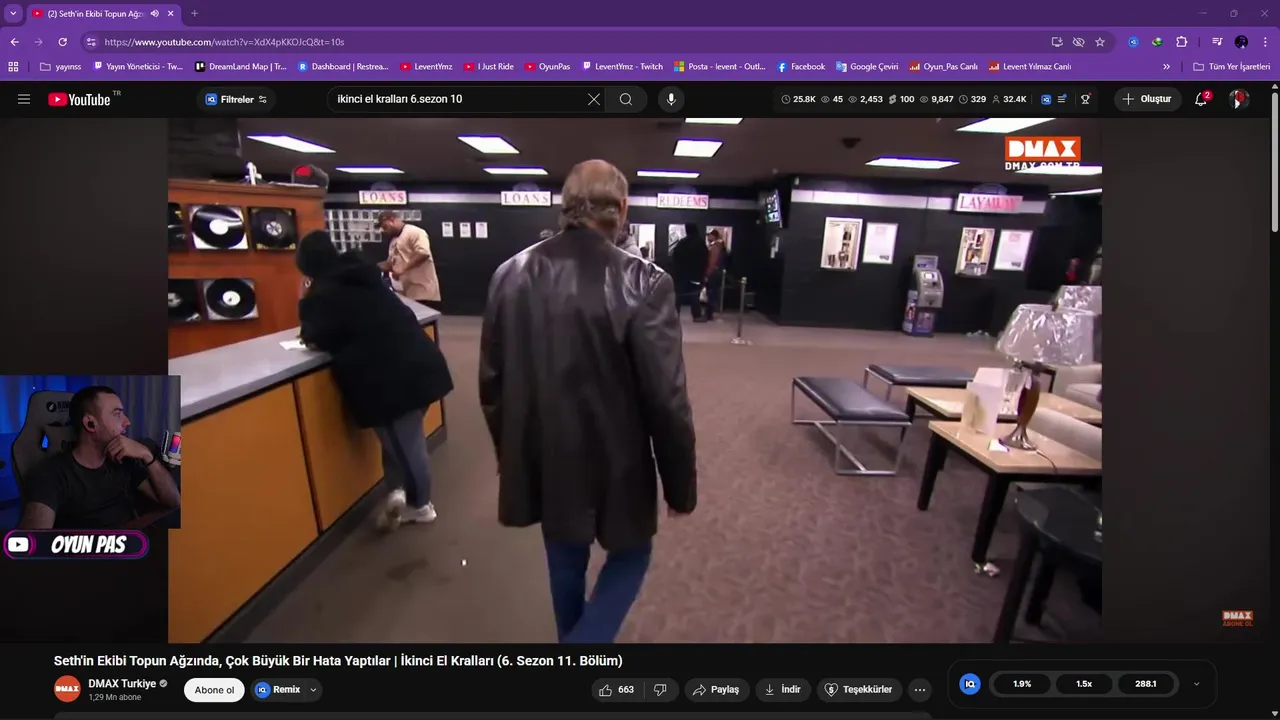Open the YouTube hamburger guide menu
Viewport: 1280px width, 720px height.
click(24, 99)
